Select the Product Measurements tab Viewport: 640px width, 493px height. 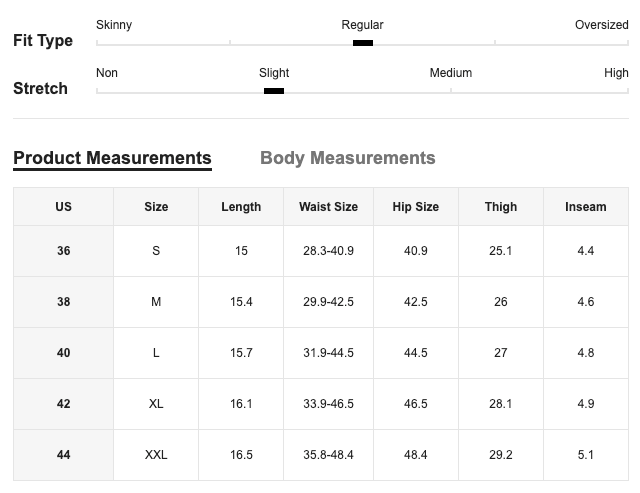[x=112, y=158]
